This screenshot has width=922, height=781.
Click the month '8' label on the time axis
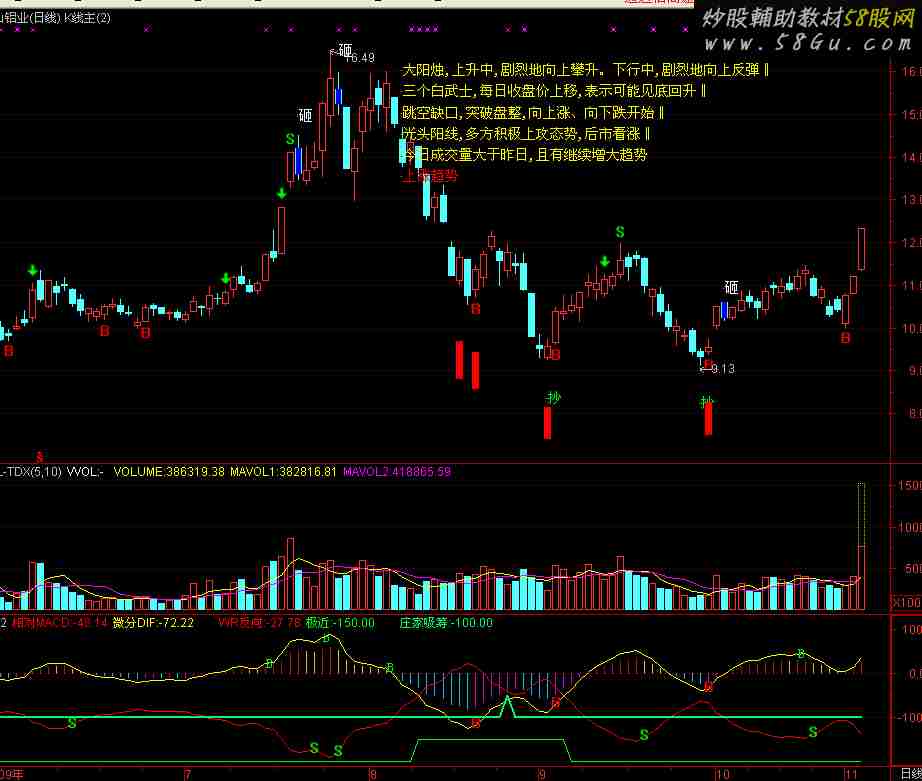(x=373, y=775)
